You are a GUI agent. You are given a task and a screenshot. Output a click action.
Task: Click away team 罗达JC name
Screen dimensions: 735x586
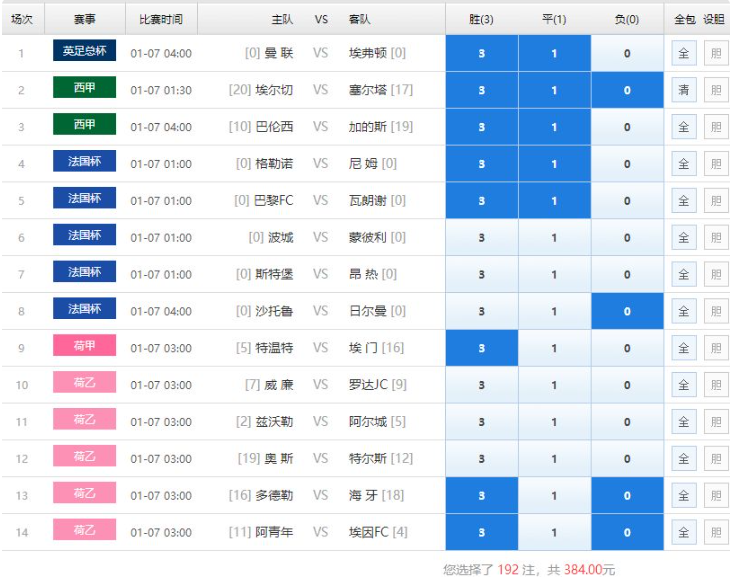pyautogui.click(x=368, y=385)
